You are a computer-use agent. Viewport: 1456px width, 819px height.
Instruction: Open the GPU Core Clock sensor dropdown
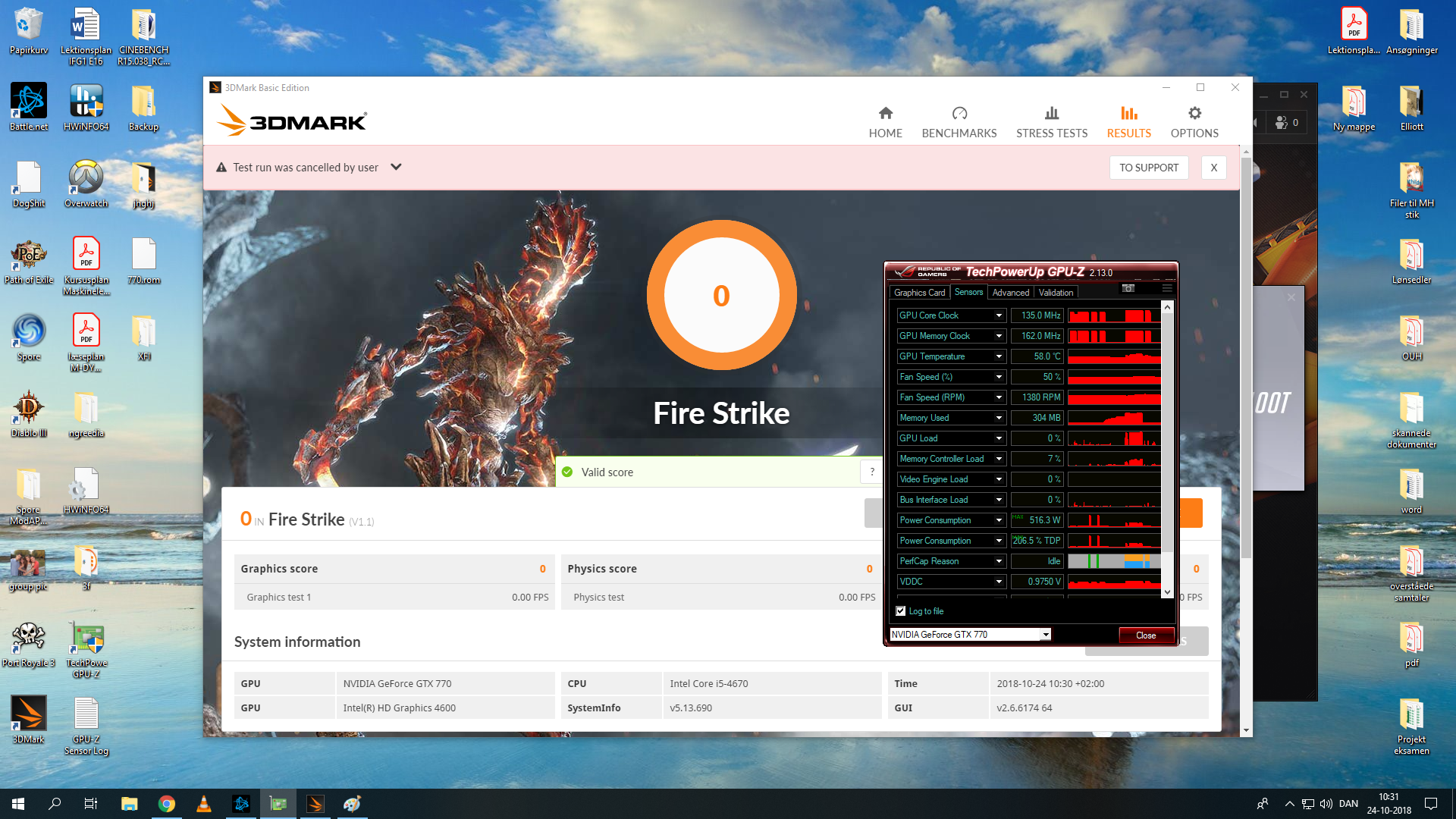999,315
